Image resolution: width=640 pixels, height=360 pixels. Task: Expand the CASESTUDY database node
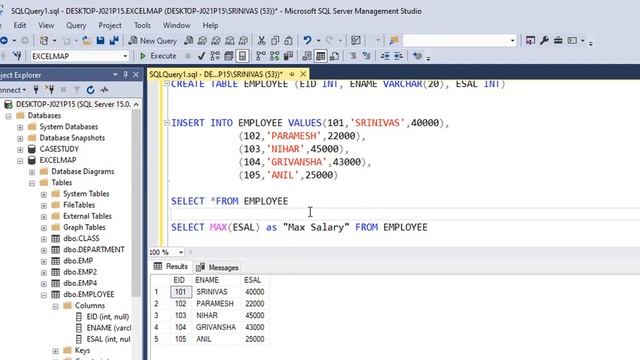coord(20,149)
